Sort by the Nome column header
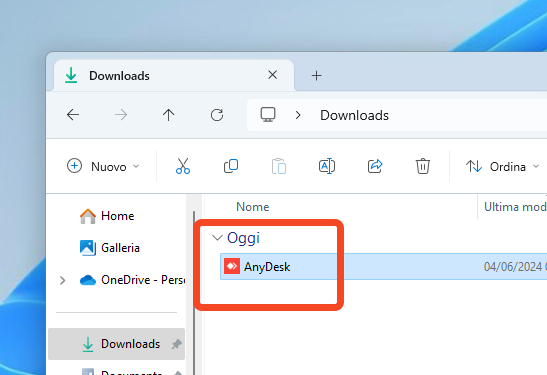The height and width of the screenshot is (375, 547). (253, 207)
